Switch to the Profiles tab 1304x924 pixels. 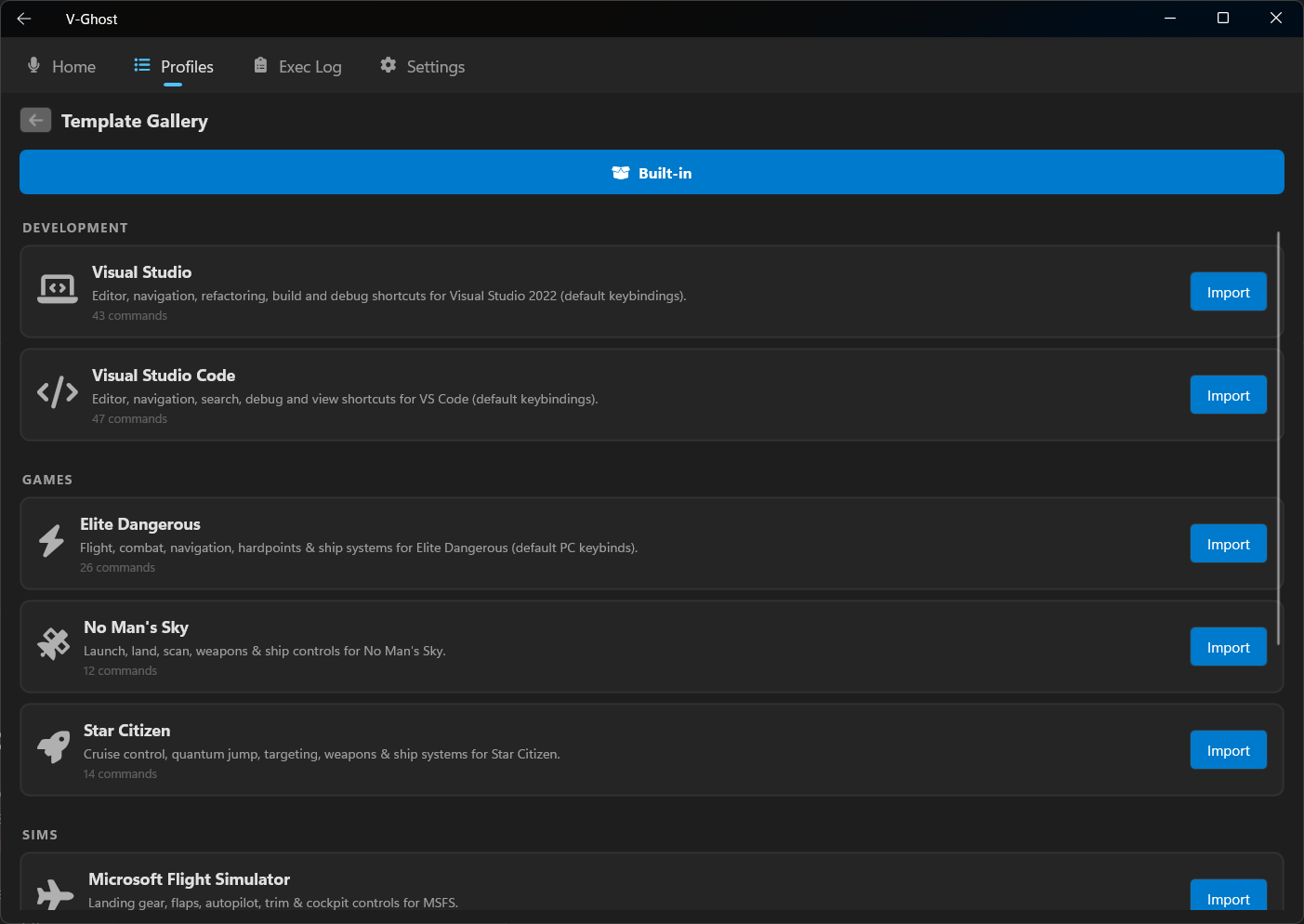(x=174, y=67)
